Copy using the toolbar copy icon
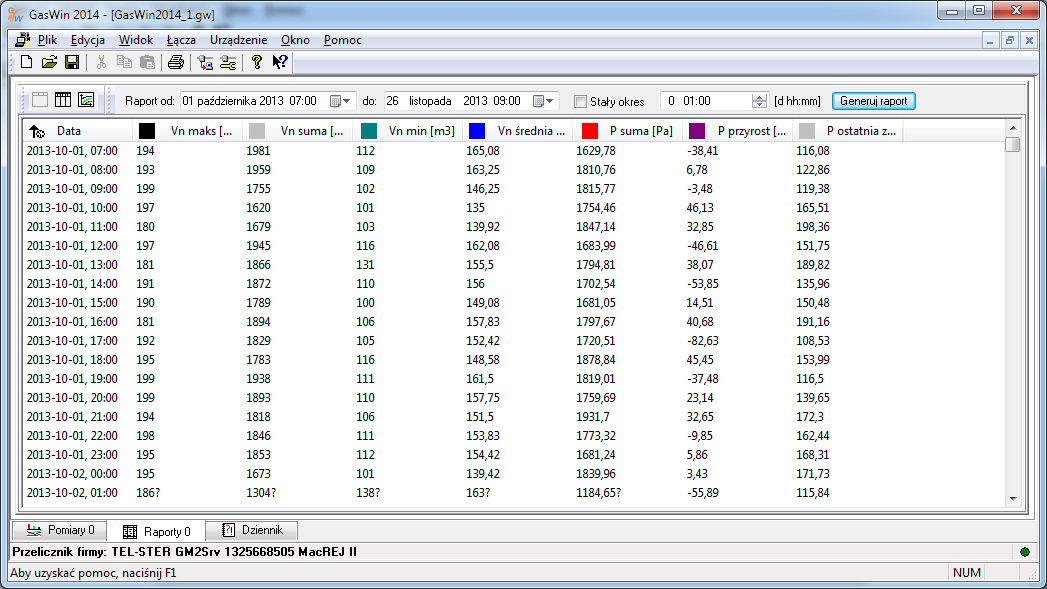Image resolution: width=1047 pixels, height=589 pixels. click(x=124, y=62)
